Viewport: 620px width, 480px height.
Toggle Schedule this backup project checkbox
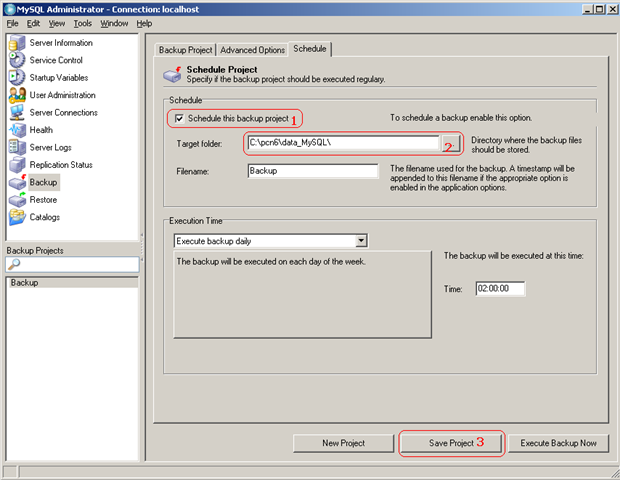[x=179, y=118]
